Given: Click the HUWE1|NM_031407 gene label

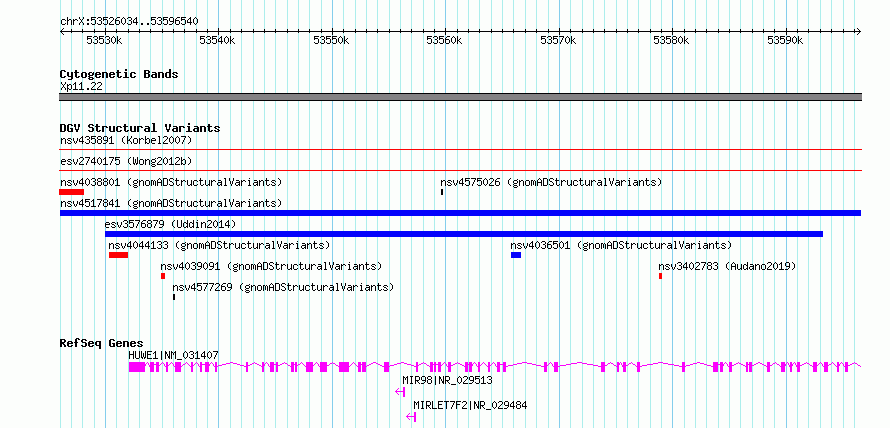Looking at the screenshot, I should coord(174,355).
